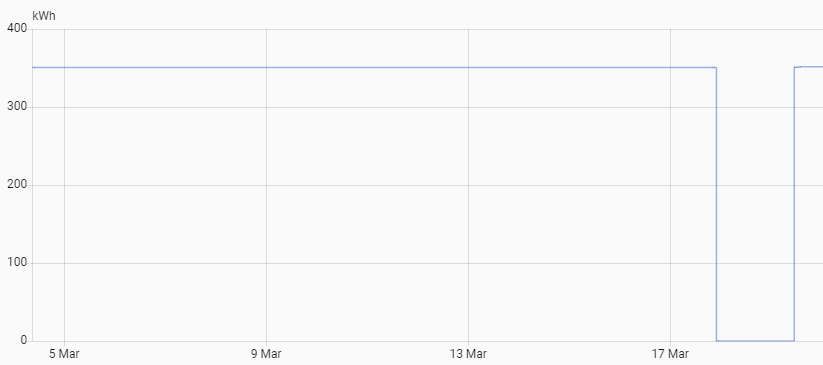The image size is (823, 365).
Task: Click the blue line at the 13 Mar gridline
Action: (x=468, y=67)
